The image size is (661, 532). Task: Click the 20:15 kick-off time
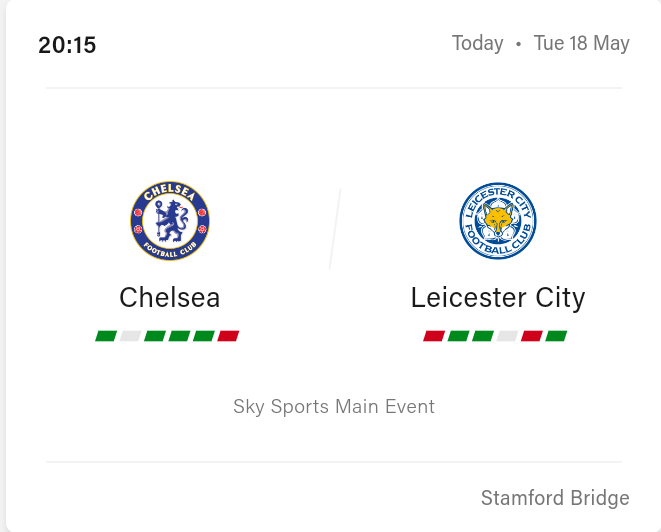(x=67, y=45)
